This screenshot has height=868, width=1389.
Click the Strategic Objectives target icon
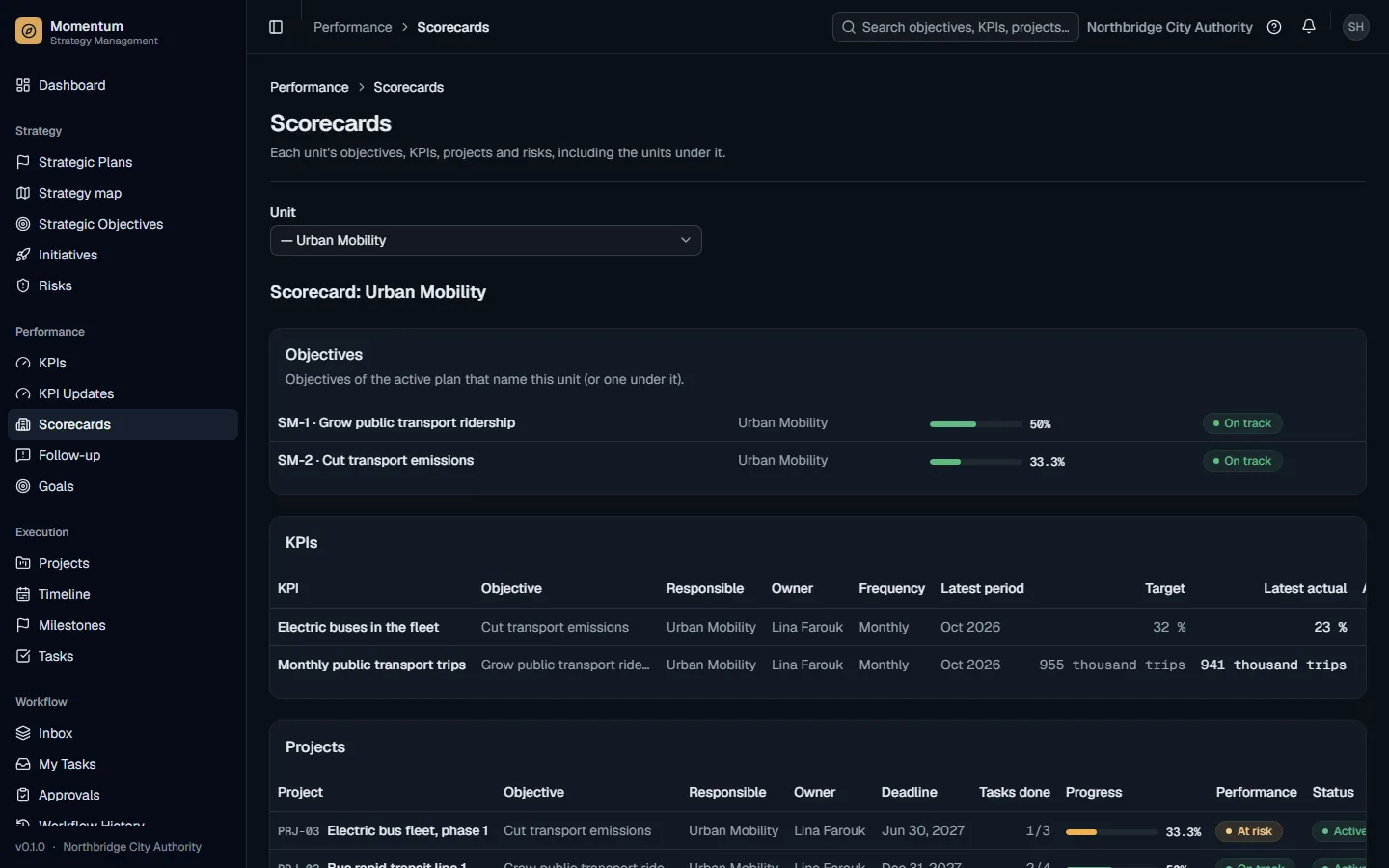[23, 224]
